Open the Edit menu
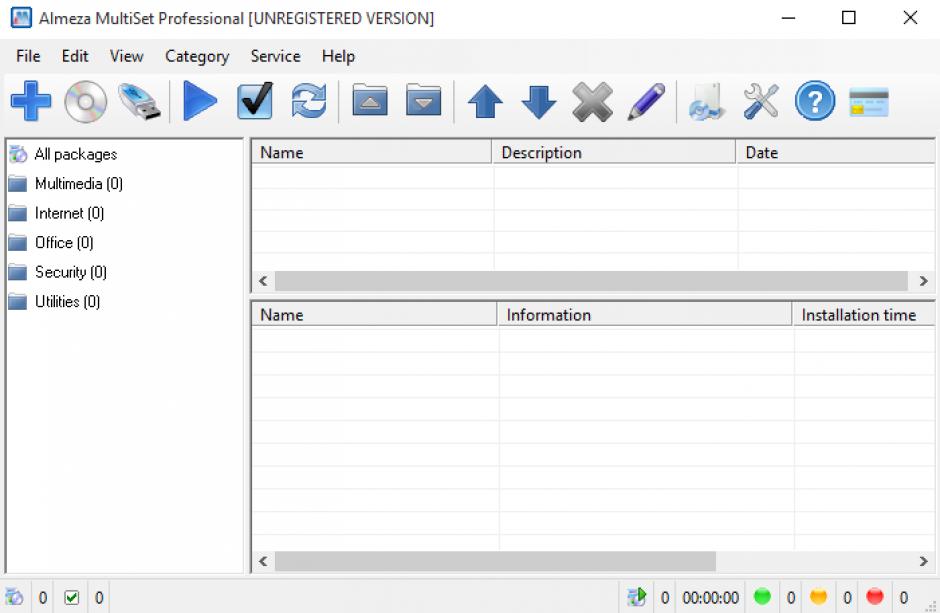 point(75,56)
